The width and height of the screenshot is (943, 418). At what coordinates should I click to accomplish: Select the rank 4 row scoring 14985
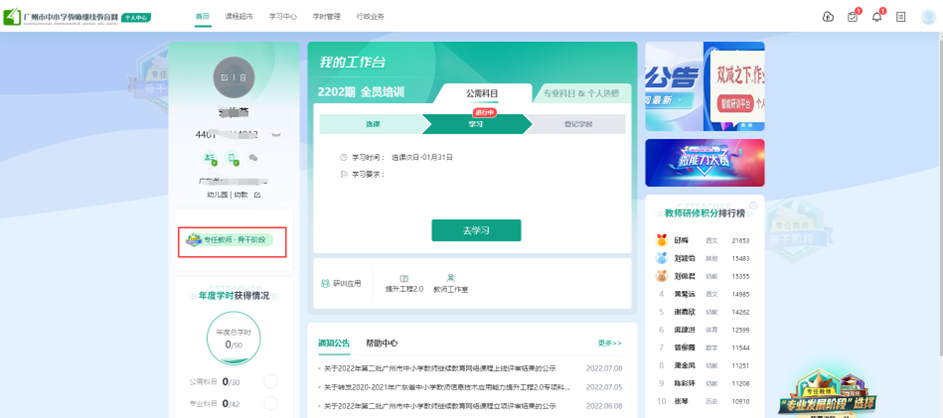(x=705, y=294)
